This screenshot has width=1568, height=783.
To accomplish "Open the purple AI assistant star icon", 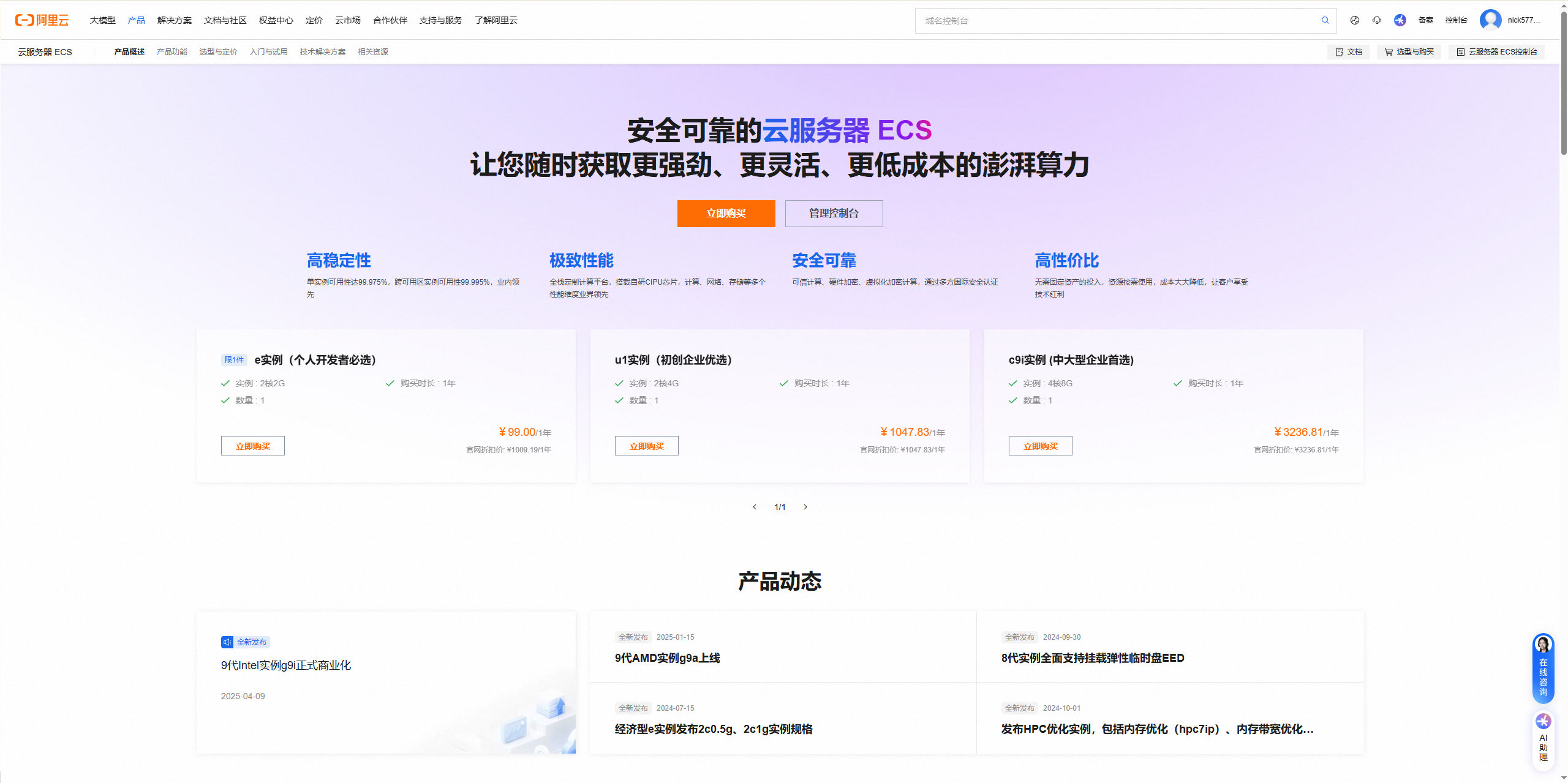I will click(x=1400, y=20).
